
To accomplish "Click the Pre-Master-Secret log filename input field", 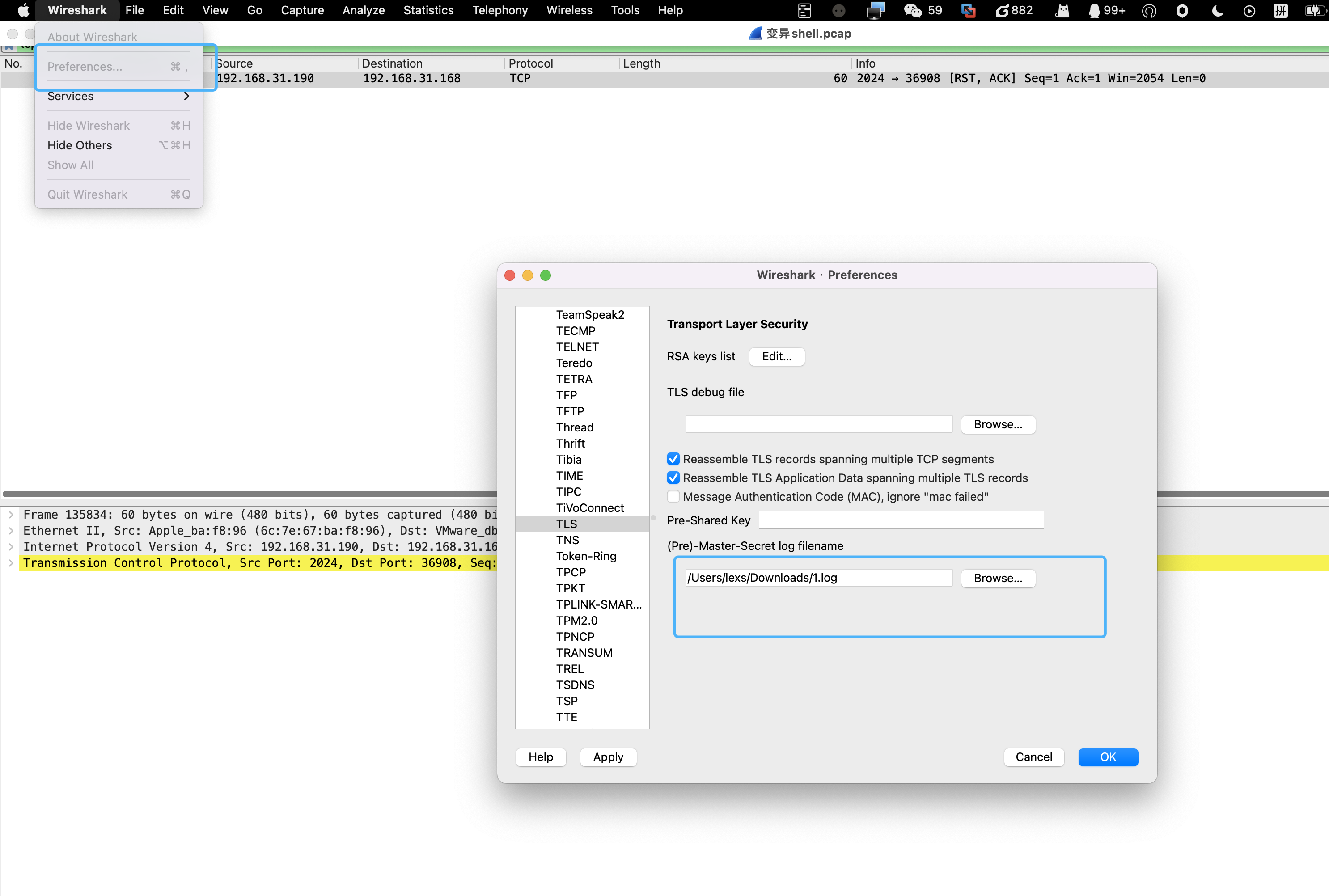I will pyautogui.click(x=820, y=577).
